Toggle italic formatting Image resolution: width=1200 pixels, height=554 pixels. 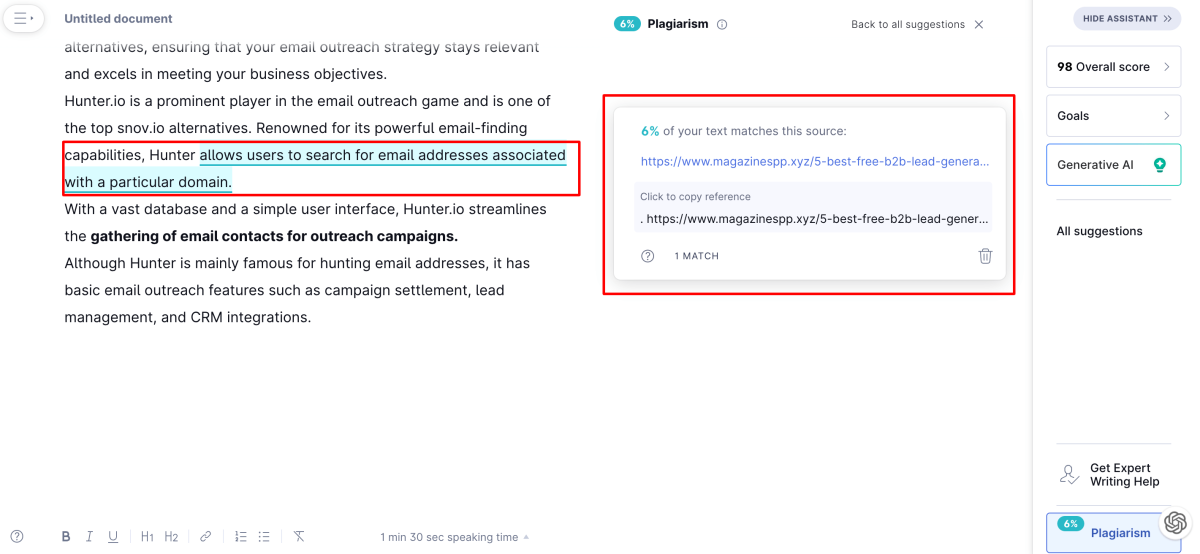(x=89, y=537)
